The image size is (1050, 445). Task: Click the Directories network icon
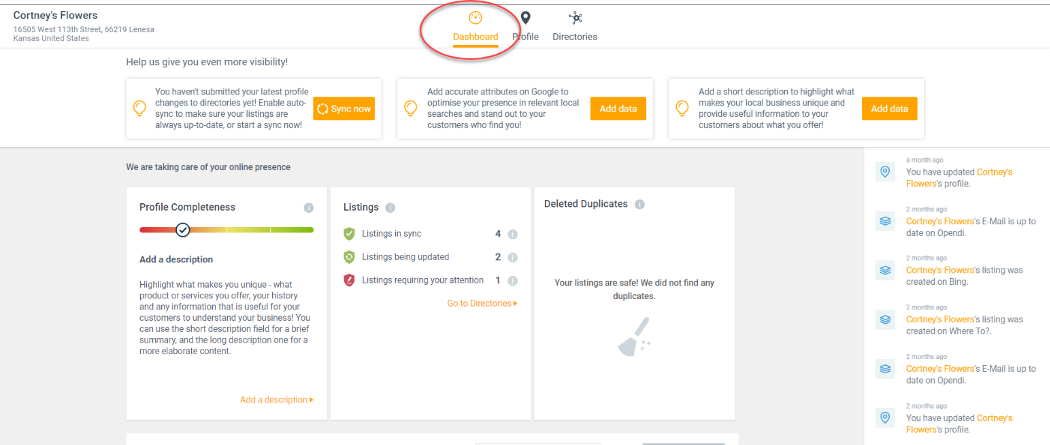pos(575,18)
